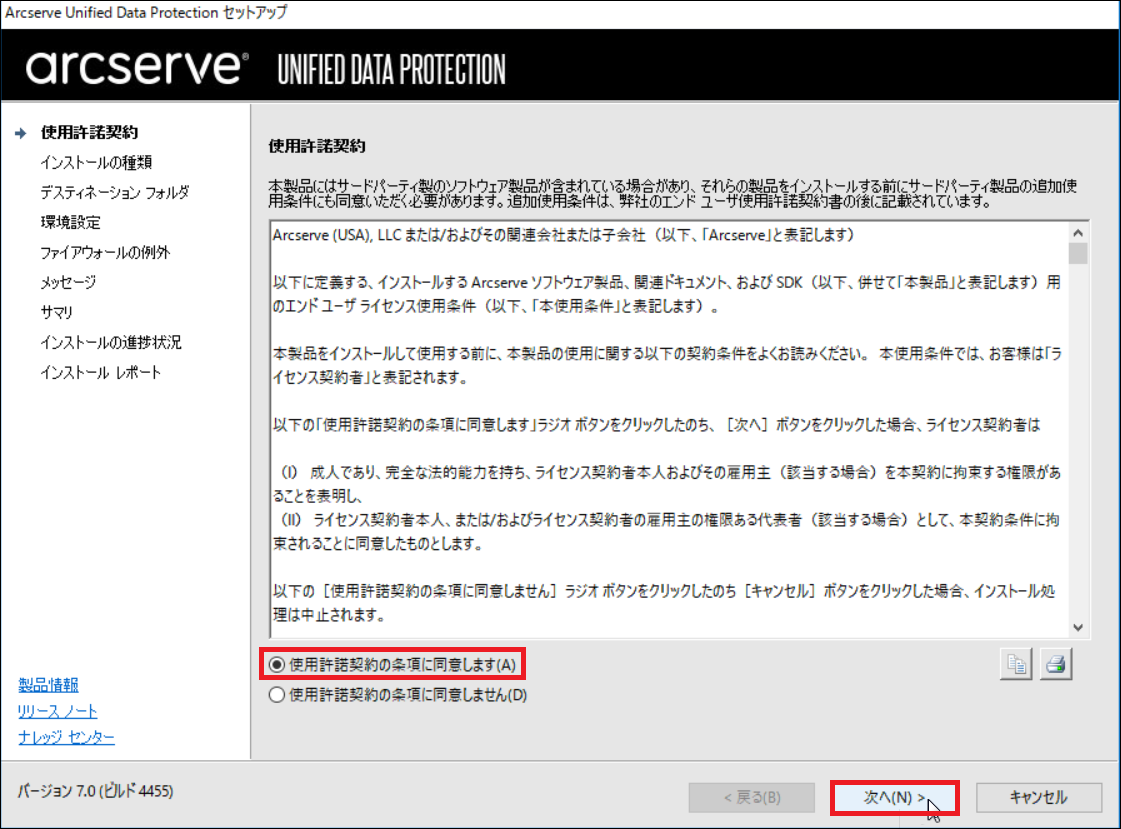Viewport: 1121px width, 829px height.
Task: Open the ナレッジ センター link
Action: (66, 737)
